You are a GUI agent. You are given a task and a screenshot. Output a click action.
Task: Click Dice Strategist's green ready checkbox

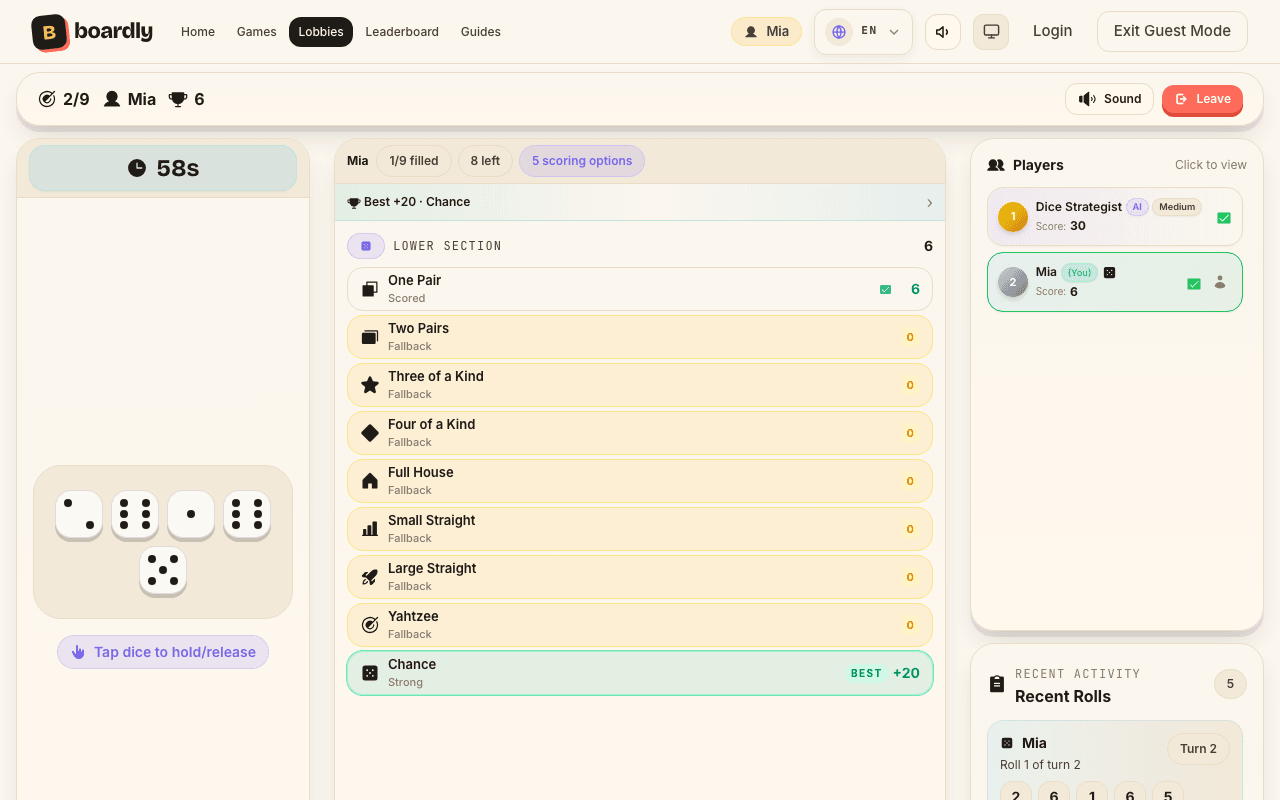click(x=1224, y=218)
